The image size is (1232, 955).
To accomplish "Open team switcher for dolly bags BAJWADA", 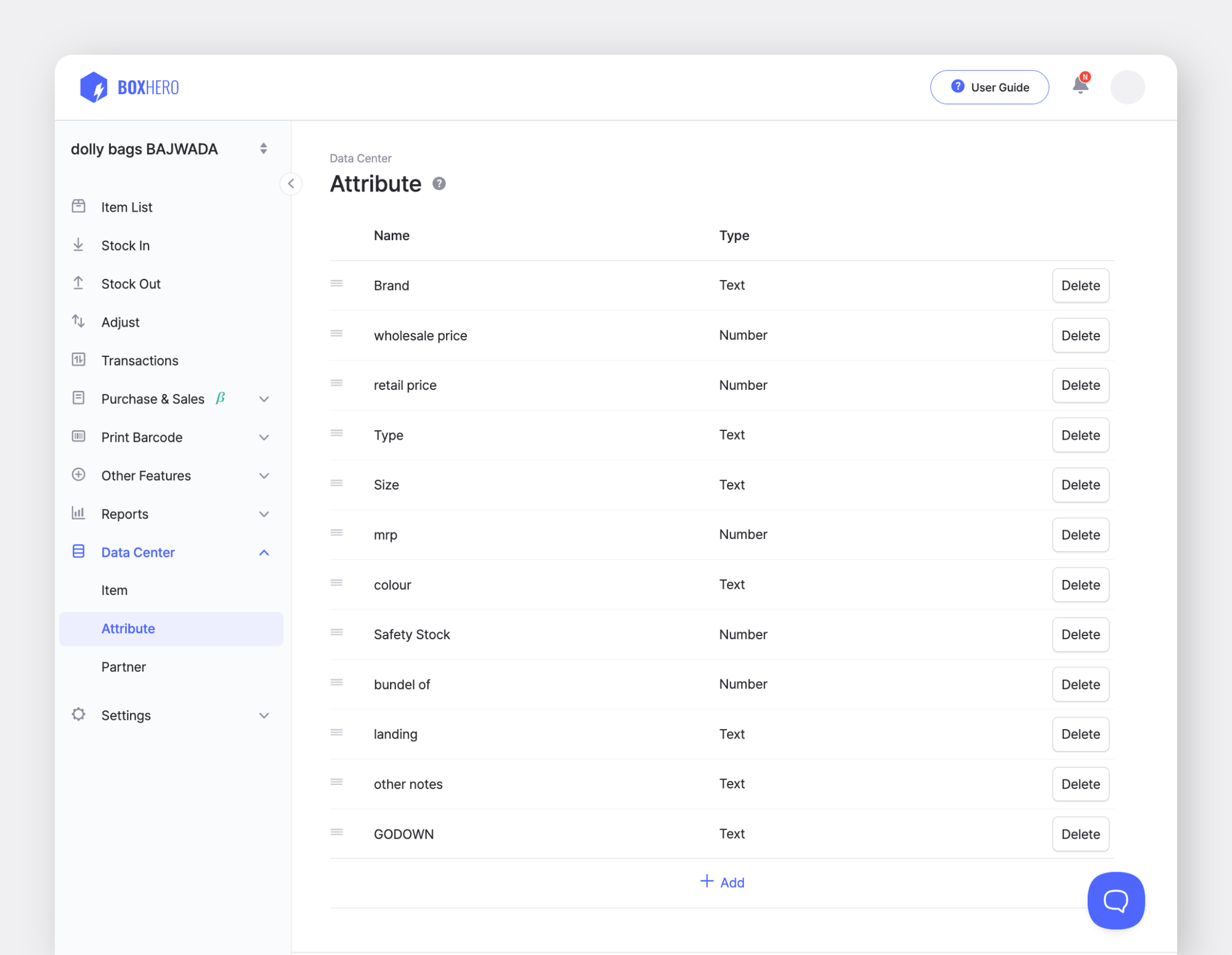I will pos(263,148).
